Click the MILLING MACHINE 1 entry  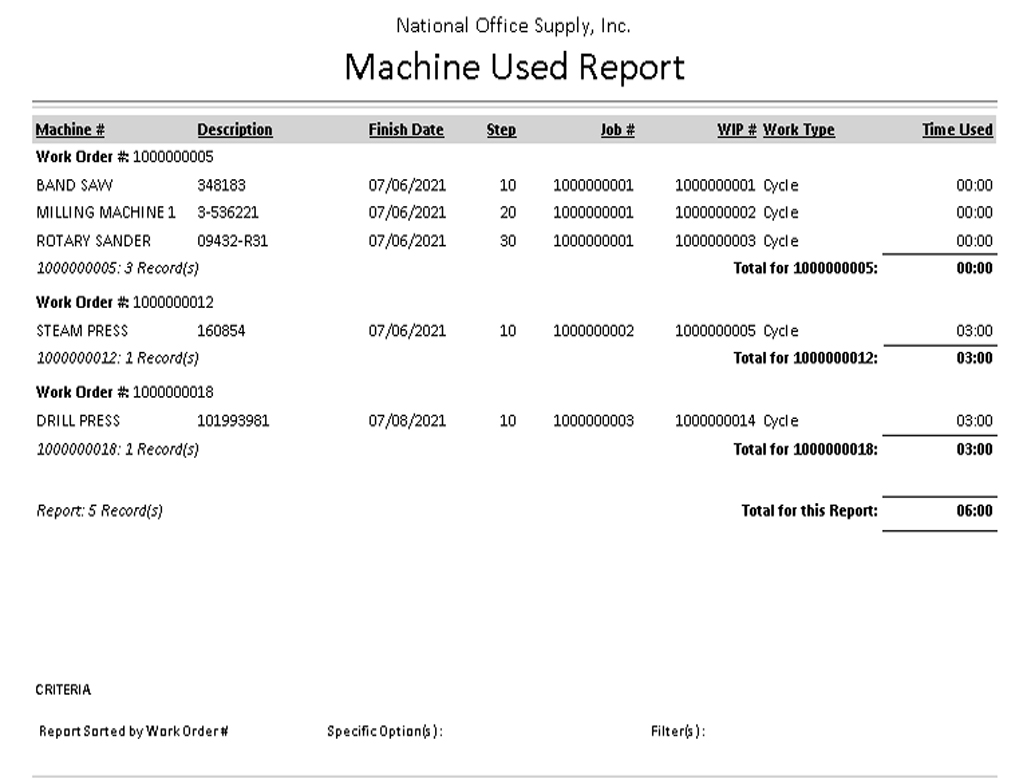[x=105, y=213]
